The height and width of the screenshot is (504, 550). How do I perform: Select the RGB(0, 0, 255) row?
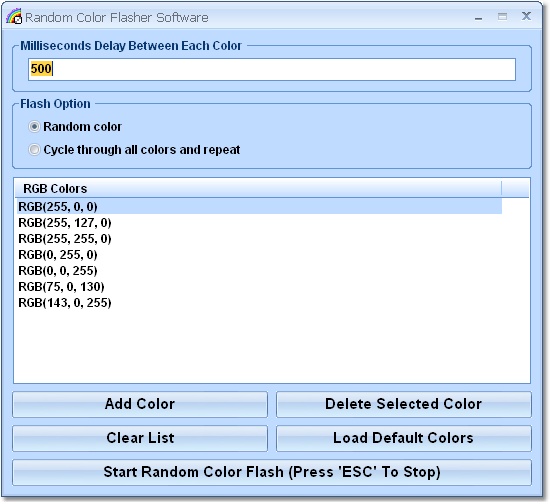click(x=259, y=271)
